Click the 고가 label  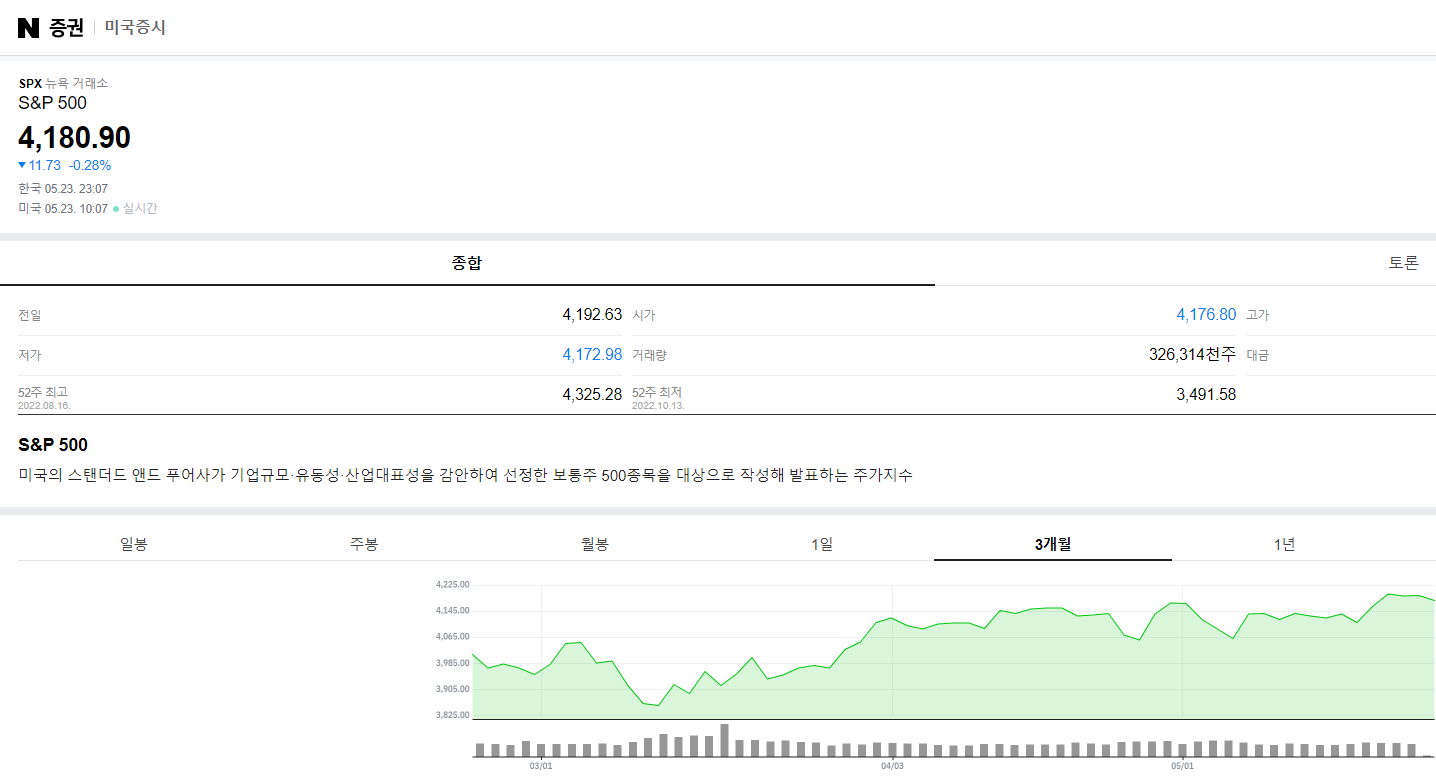1257,315
